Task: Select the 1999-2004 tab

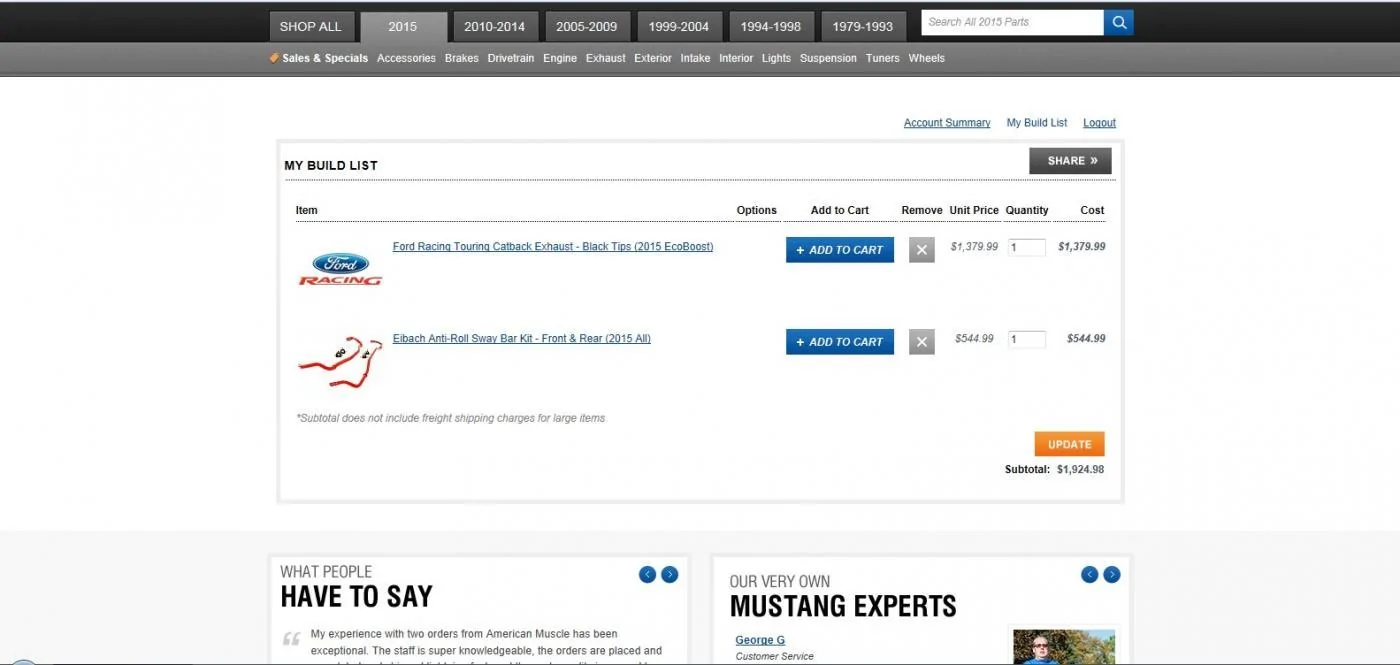Action: pos(679,27)
